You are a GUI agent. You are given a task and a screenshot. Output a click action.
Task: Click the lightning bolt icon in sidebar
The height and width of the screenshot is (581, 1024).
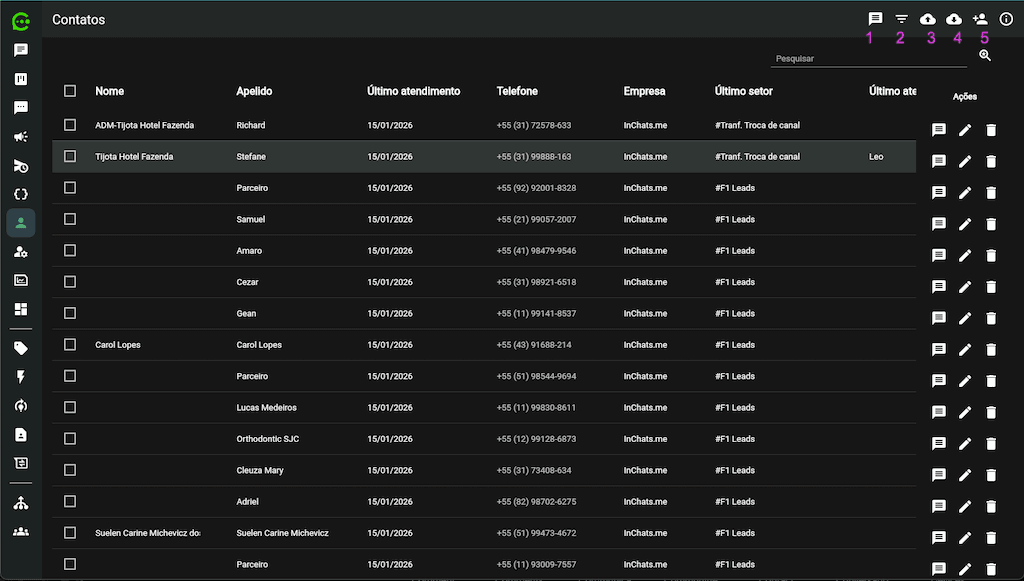[21, 377]
